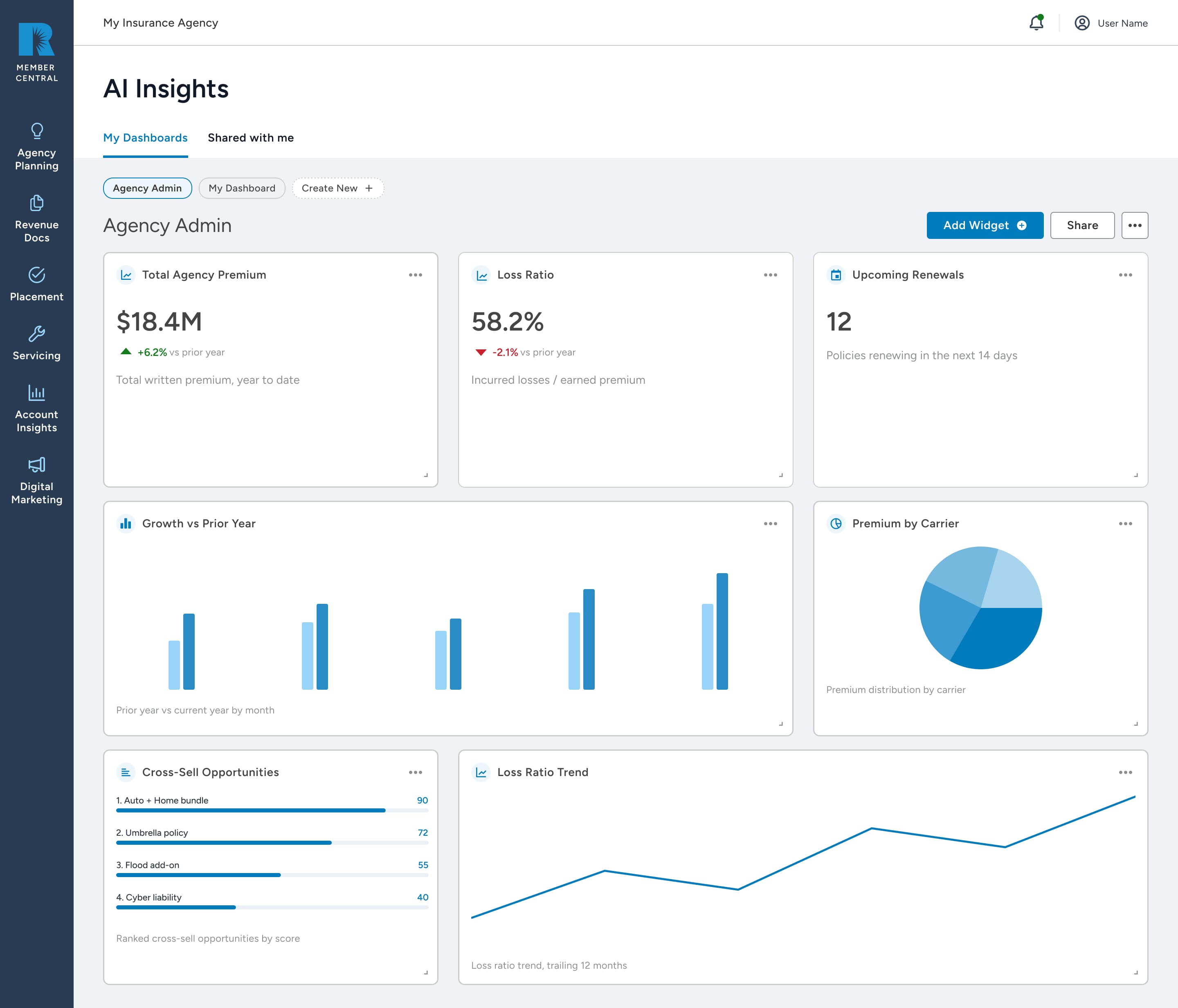Click the 58.2% loss ratio value
This screenshot has width=1178, height=1008.
pyautogui.click(x=508, y=322)
